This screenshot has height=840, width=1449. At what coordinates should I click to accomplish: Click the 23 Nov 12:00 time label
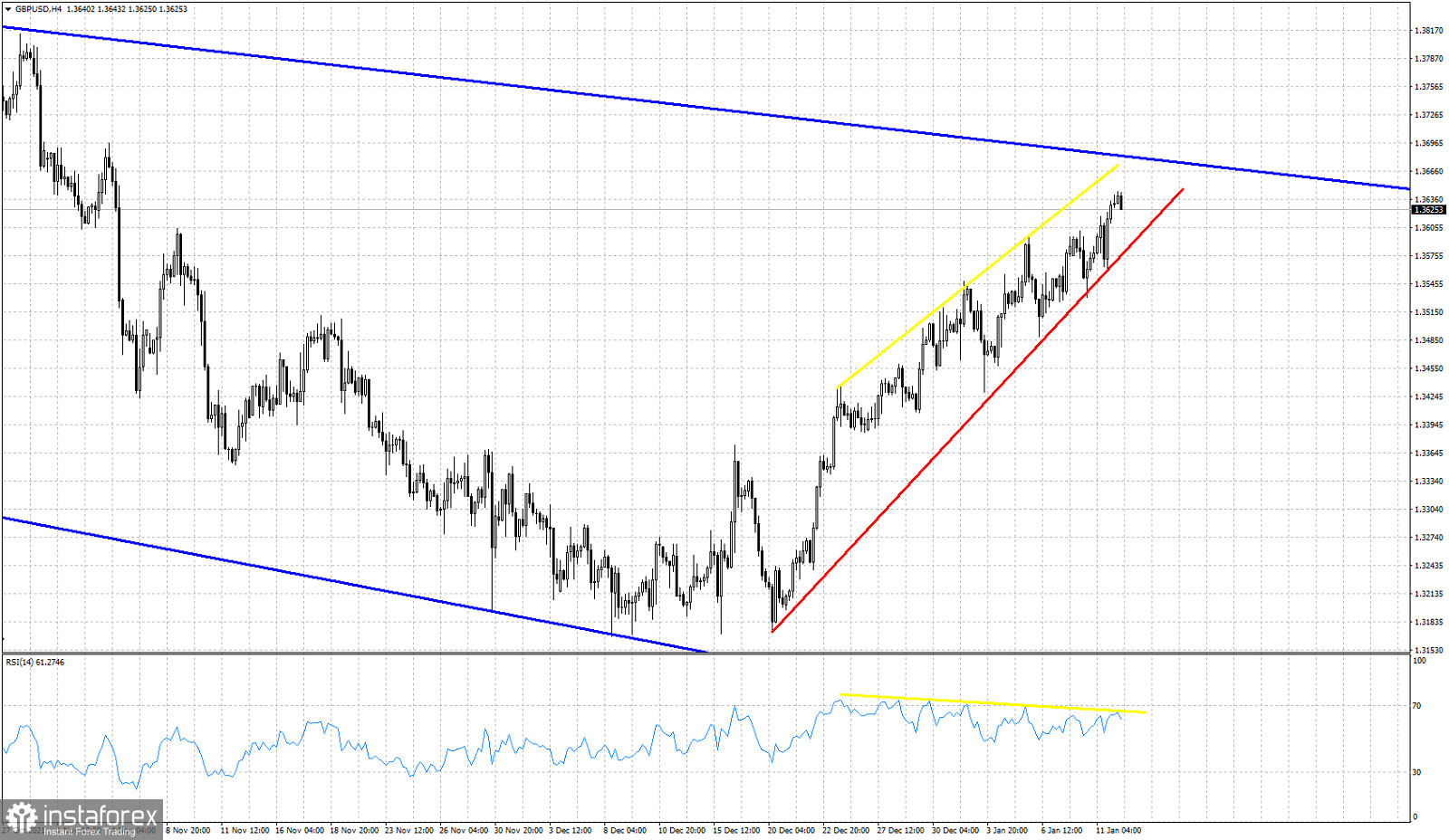[409, 830]
